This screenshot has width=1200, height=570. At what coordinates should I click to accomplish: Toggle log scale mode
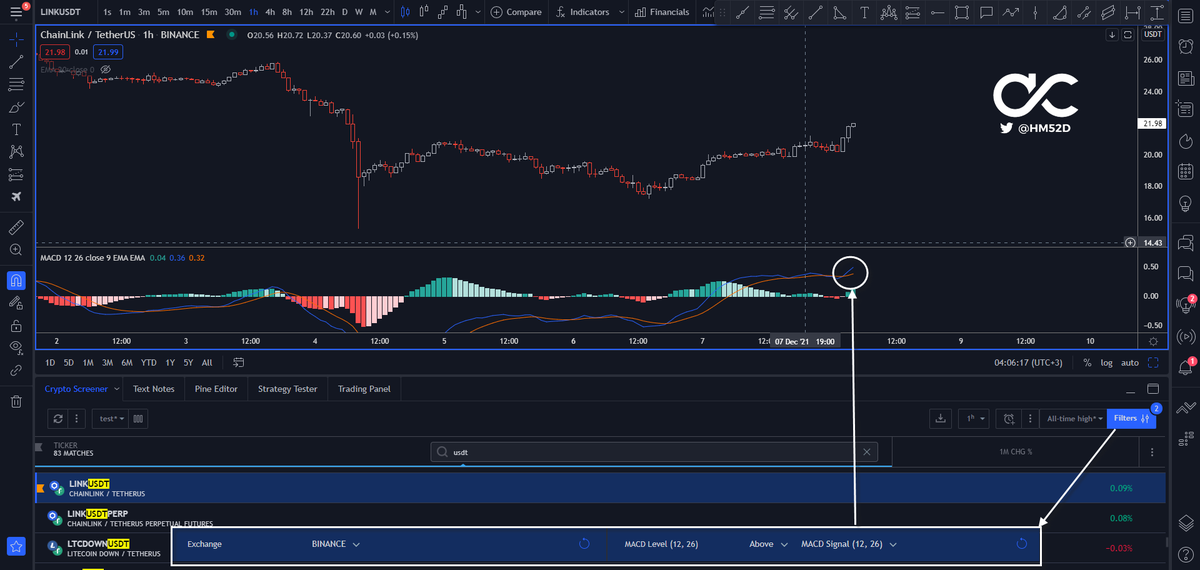pyautogui.click(x=1107, y=362)
